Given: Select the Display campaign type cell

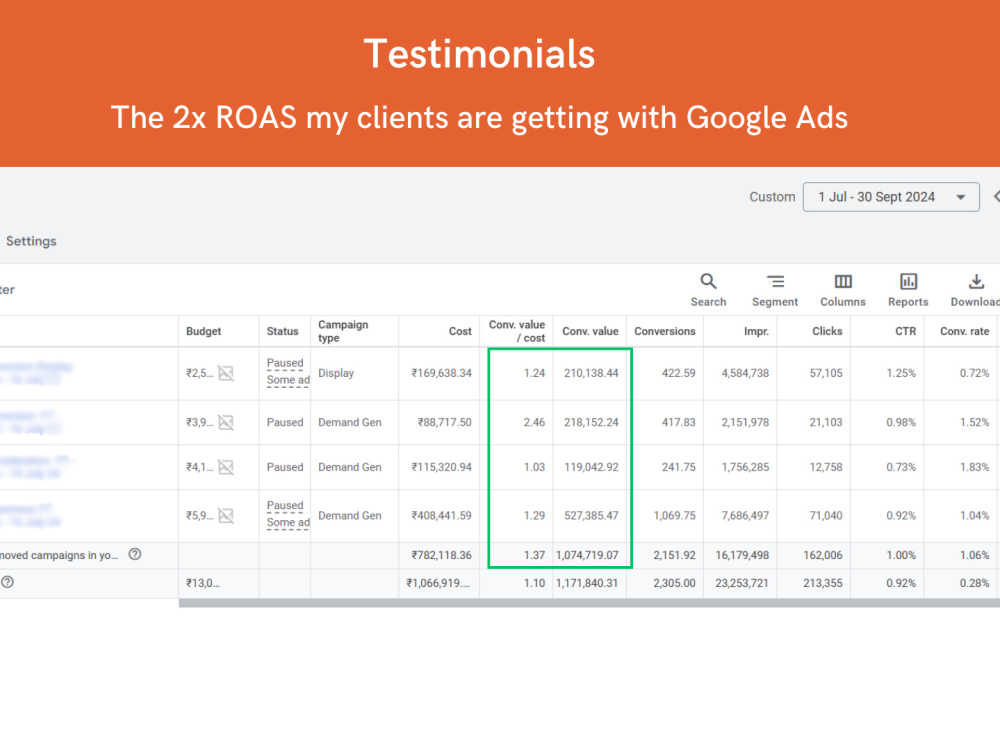Looking at the screenshot, I should click(336, 373).
